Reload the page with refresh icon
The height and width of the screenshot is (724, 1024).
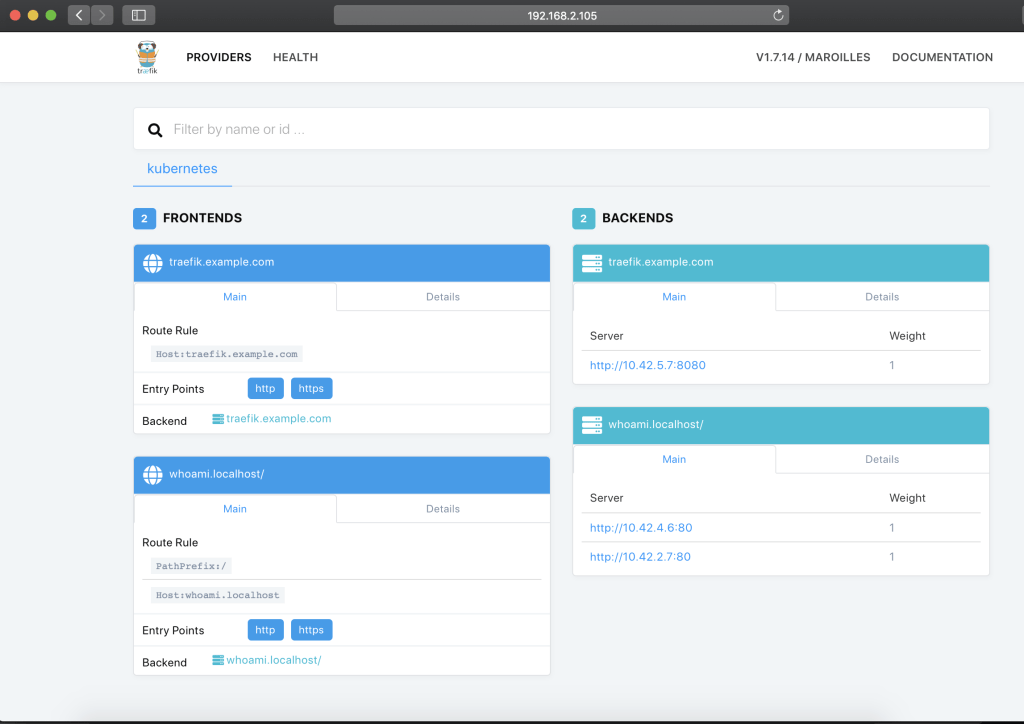[x=778, y=15]
